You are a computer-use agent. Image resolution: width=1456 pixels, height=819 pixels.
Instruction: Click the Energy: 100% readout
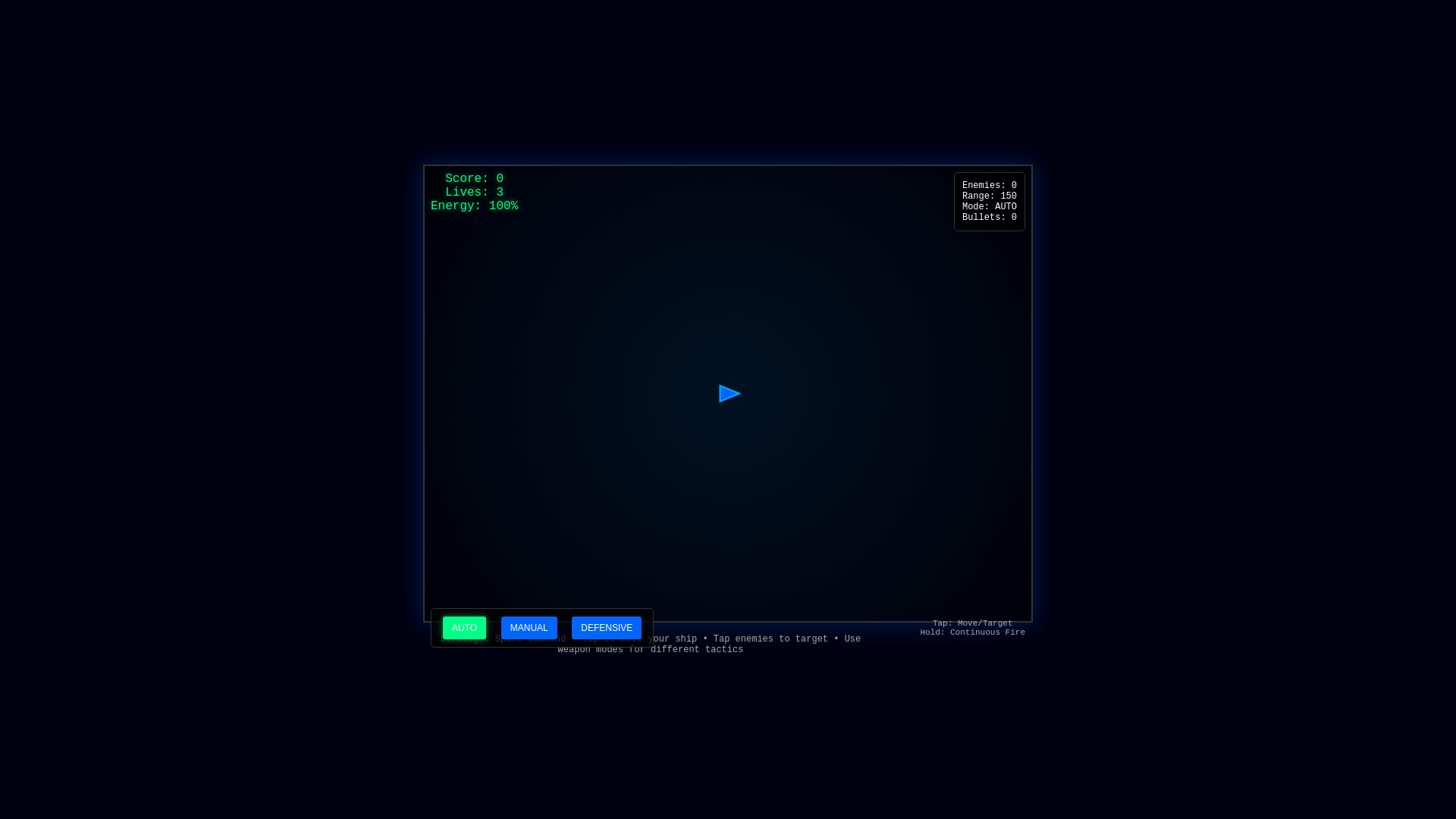tap(474, 206)
